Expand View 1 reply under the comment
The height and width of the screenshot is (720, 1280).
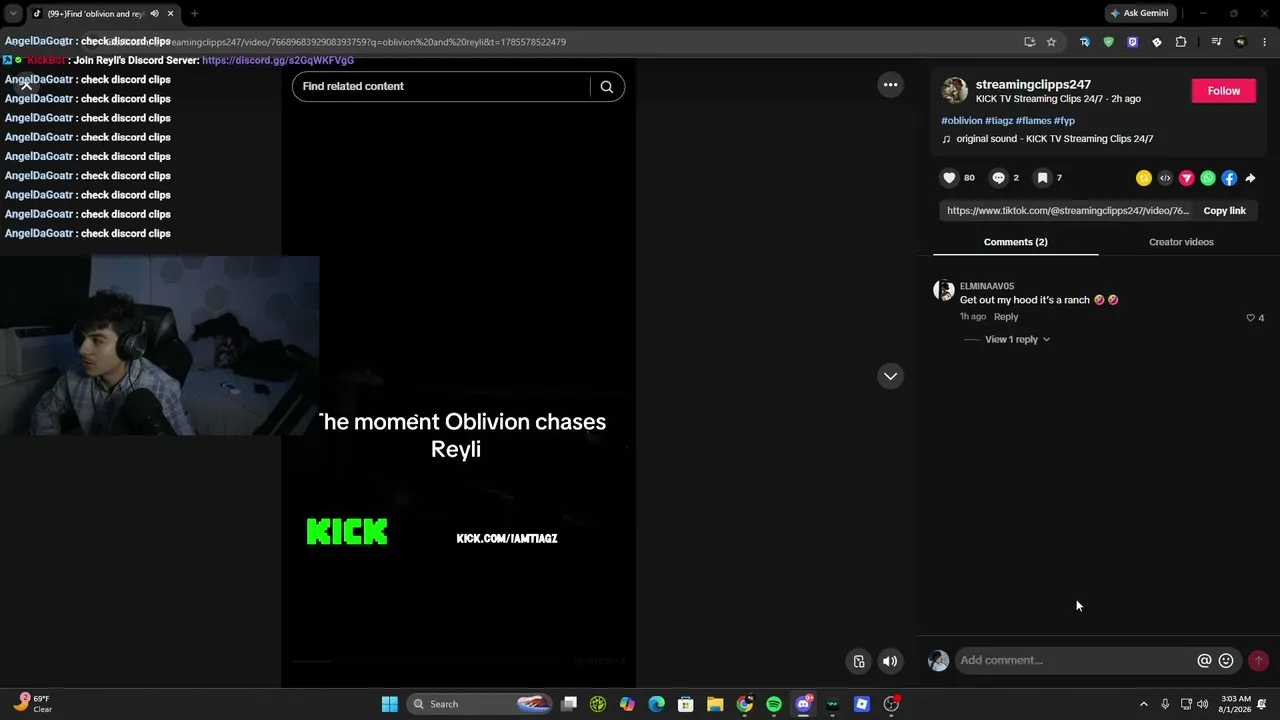click(1017, 339)
